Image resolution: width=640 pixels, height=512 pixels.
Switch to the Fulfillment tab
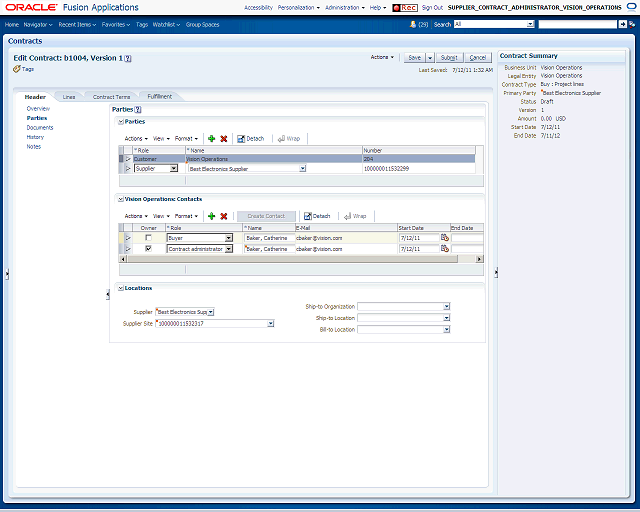click(x=160, y=97)
